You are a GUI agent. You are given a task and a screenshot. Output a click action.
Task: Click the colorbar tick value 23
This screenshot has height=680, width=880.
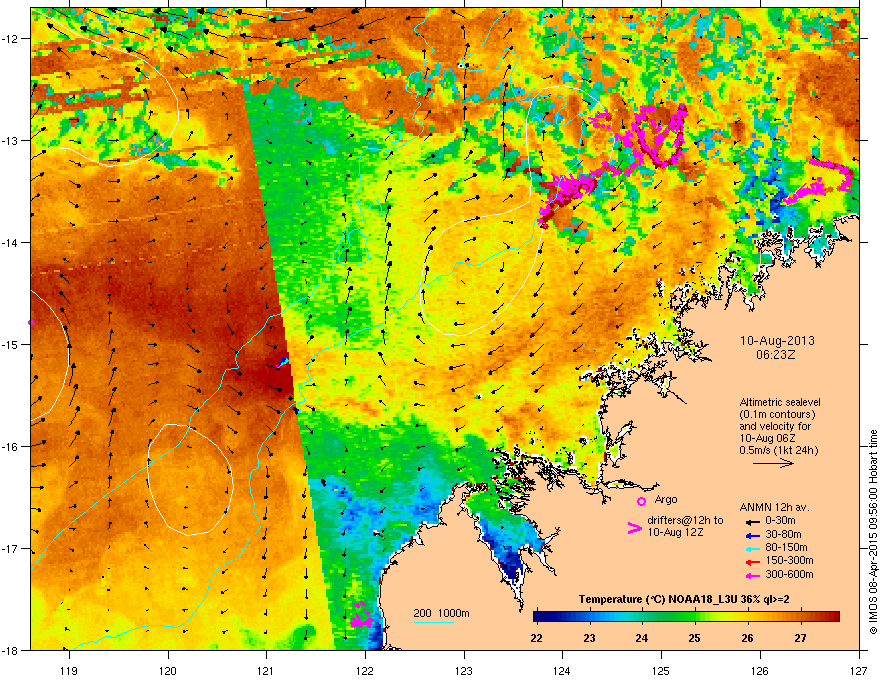pyautogui.click(x=589, y=638)
